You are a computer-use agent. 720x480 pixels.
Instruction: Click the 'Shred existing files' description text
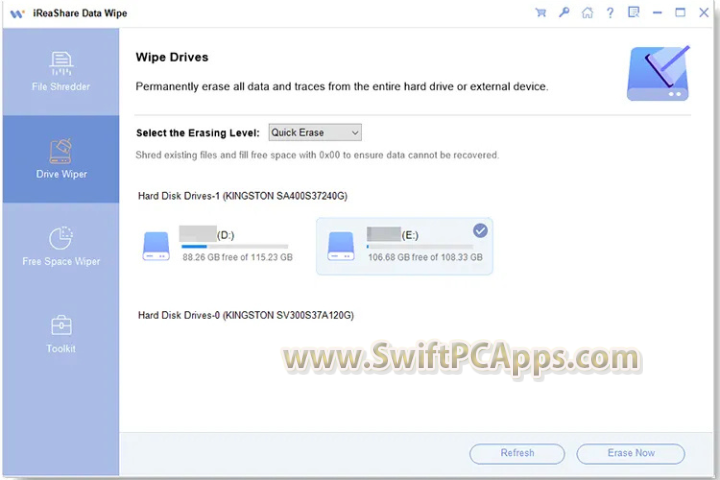[x=317, y=155]
